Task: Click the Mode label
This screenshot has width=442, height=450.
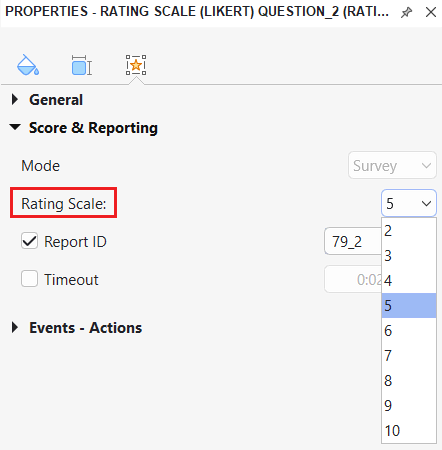Action: [41, 166]
